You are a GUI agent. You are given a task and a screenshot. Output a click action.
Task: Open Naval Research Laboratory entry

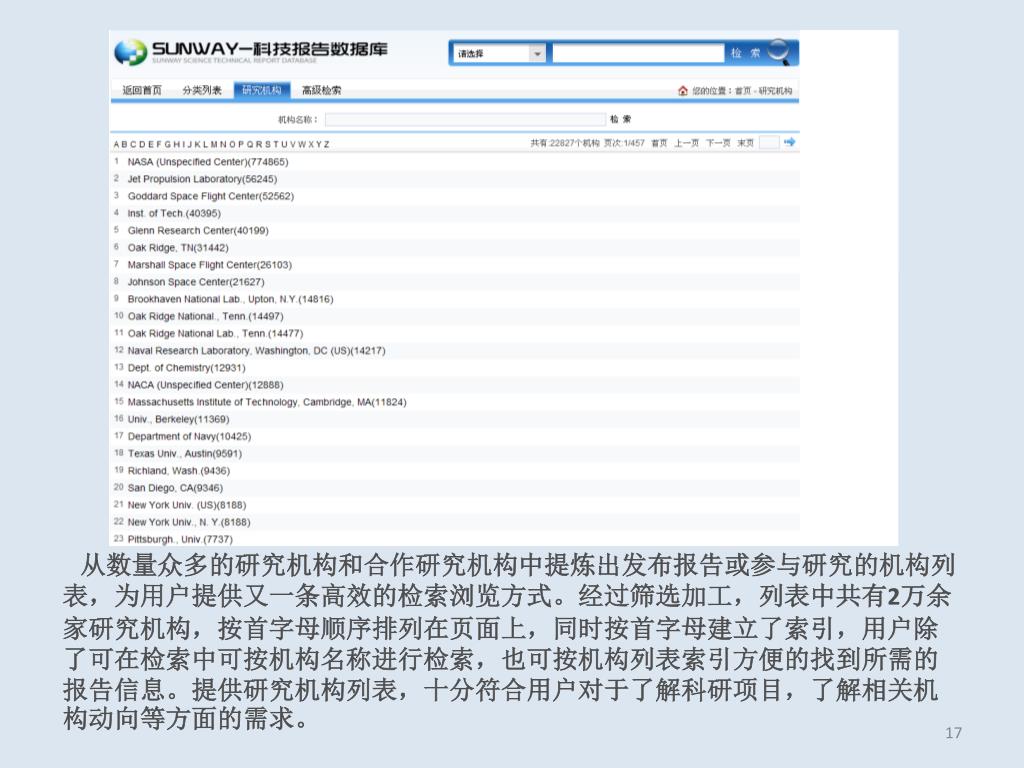pos(257,351)
